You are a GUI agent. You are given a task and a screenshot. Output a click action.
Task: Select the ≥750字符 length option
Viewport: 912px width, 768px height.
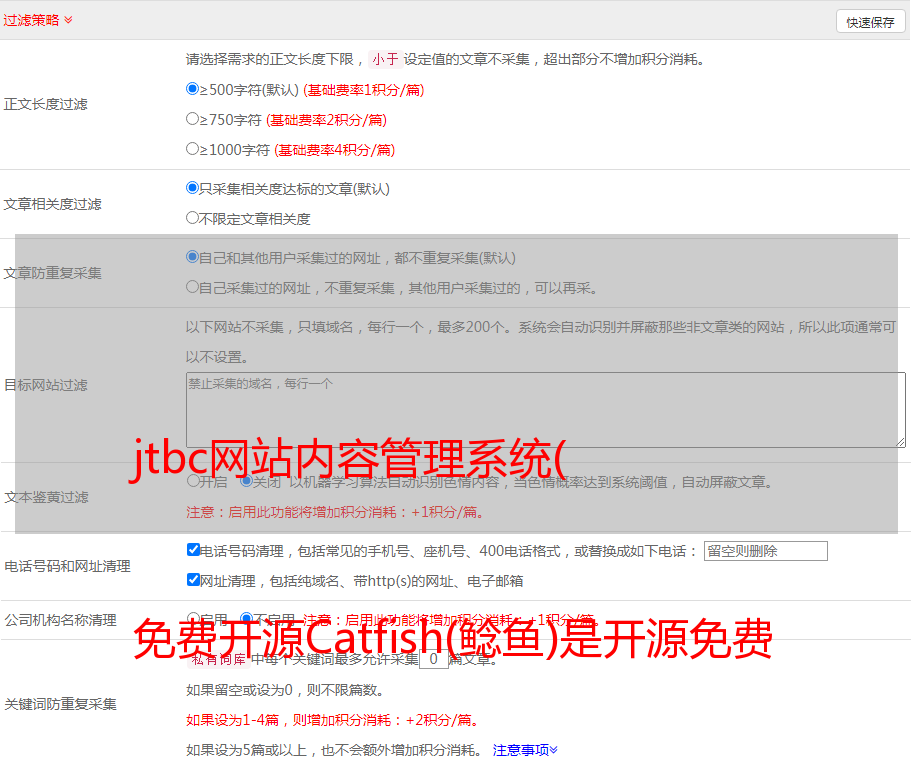192,119
